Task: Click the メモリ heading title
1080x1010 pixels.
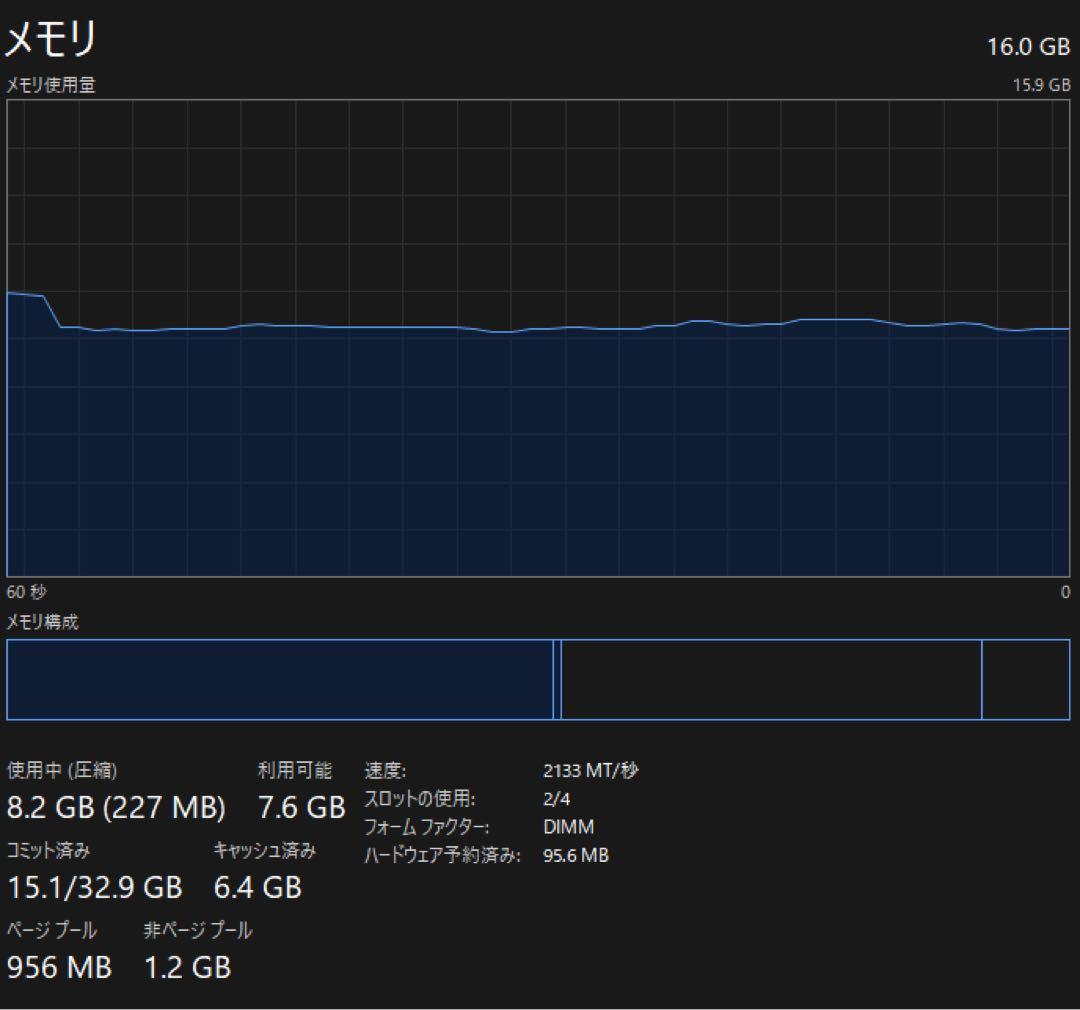Action: (x=52, y=40)
